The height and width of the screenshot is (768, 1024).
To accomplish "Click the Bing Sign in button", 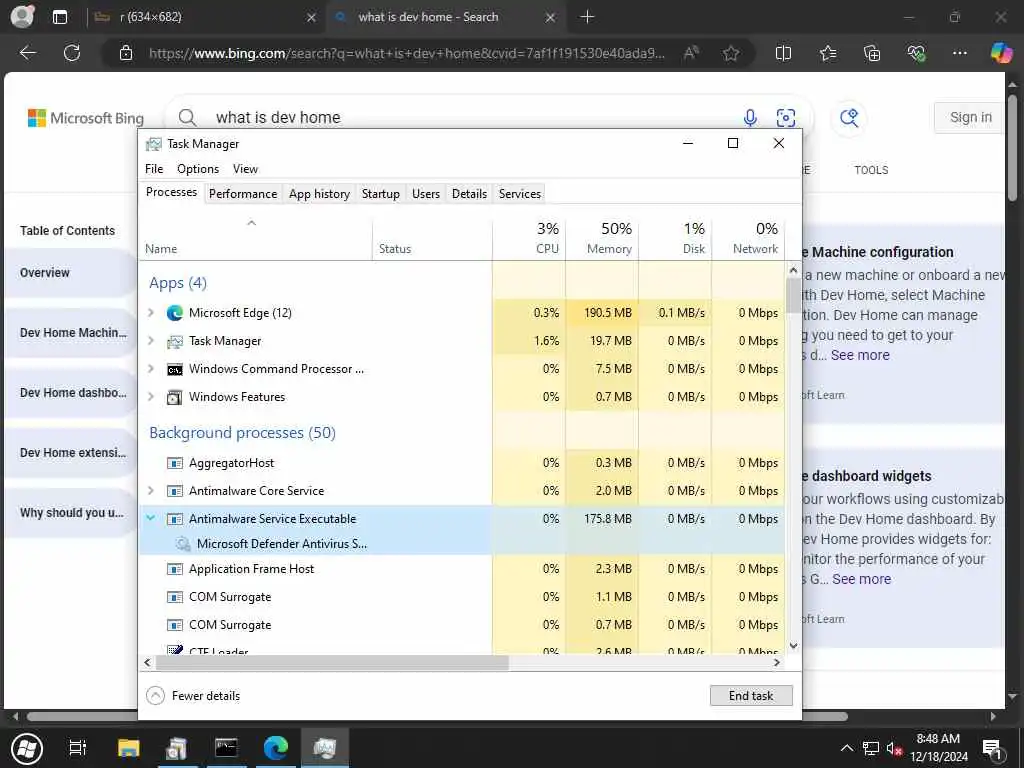I will pyautogui.click(x=970, y=118).
